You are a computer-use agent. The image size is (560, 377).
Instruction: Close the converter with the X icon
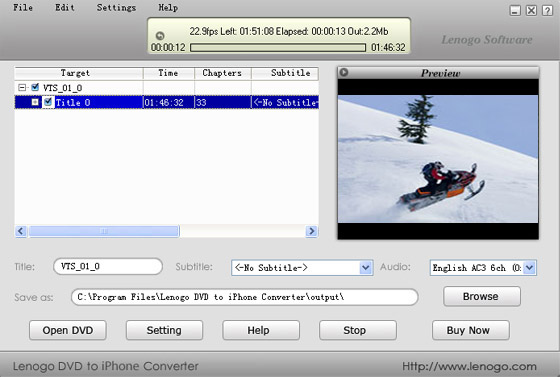tap(531, 10)
